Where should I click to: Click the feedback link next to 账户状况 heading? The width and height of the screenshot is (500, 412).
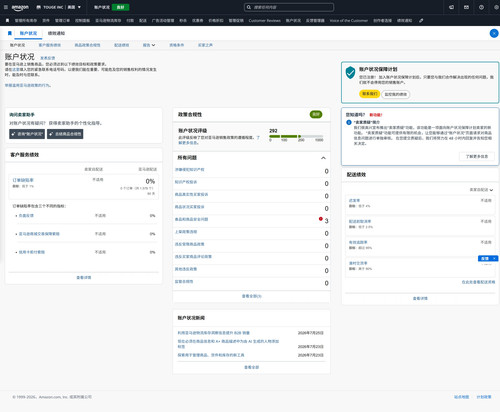[48, 58]
